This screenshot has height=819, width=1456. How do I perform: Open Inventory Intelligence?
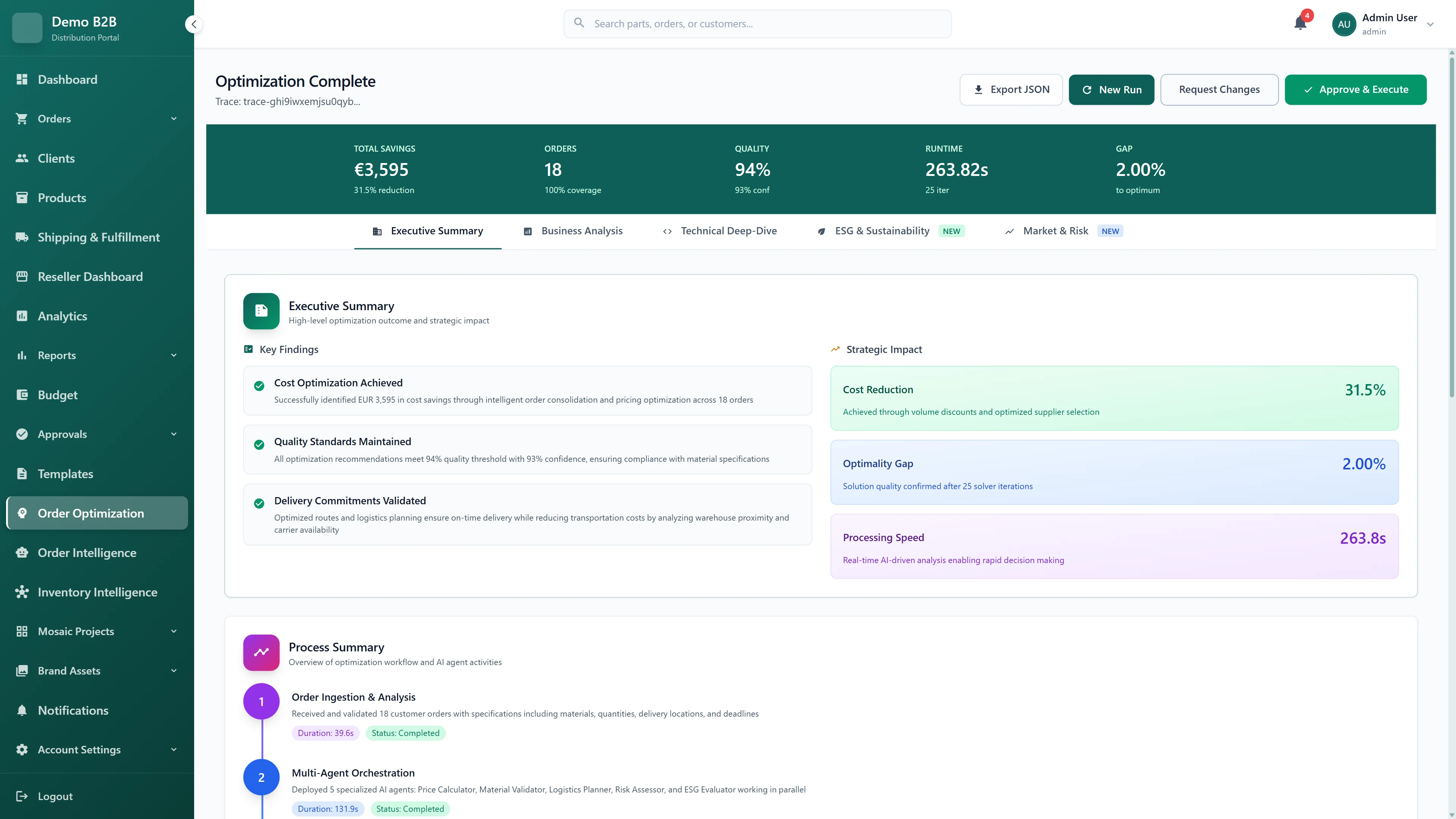point(98,592)
